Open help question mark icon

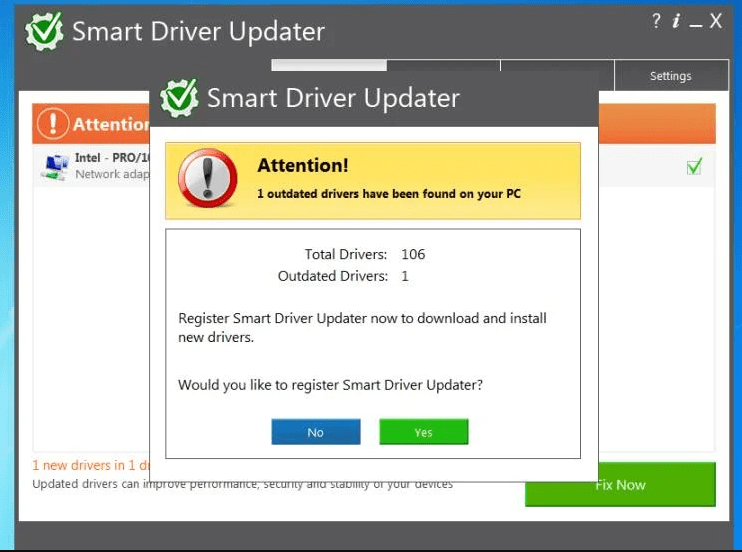[x=656, y=21]
